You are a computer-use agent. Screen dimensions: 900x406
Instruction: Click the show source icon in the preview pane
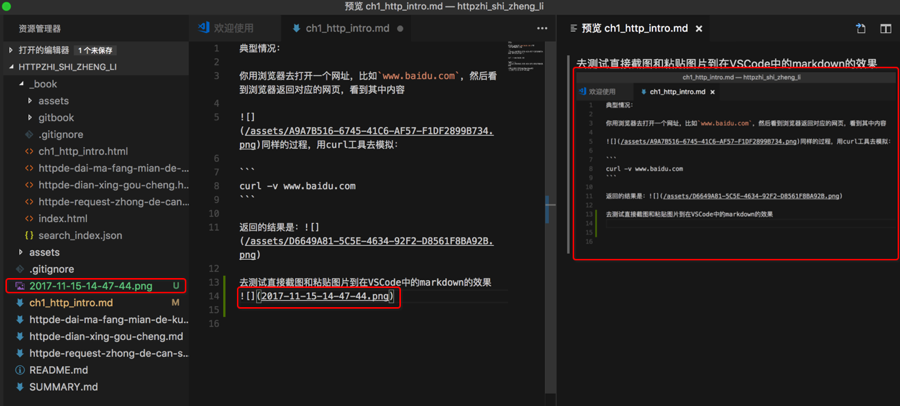860,28
